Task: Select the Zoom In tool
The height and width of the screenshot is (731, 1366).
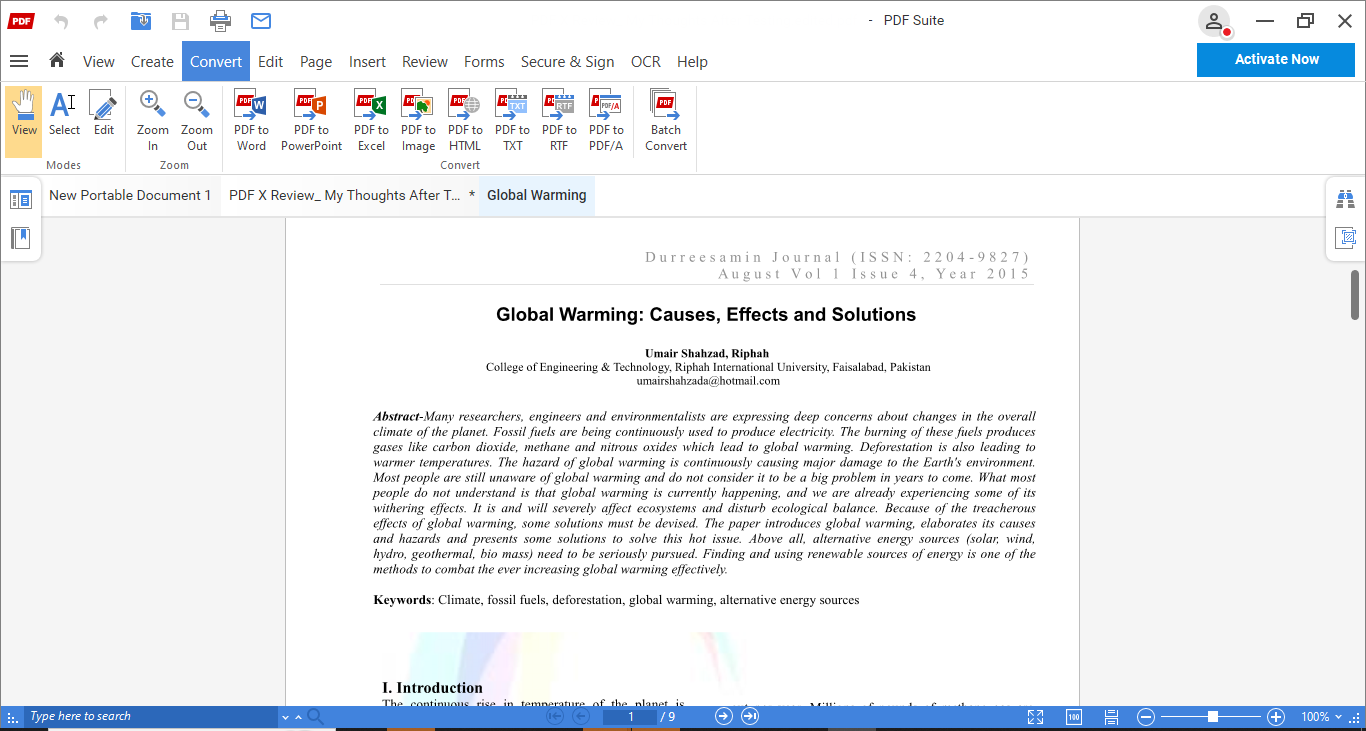Action: pos(152,119)
